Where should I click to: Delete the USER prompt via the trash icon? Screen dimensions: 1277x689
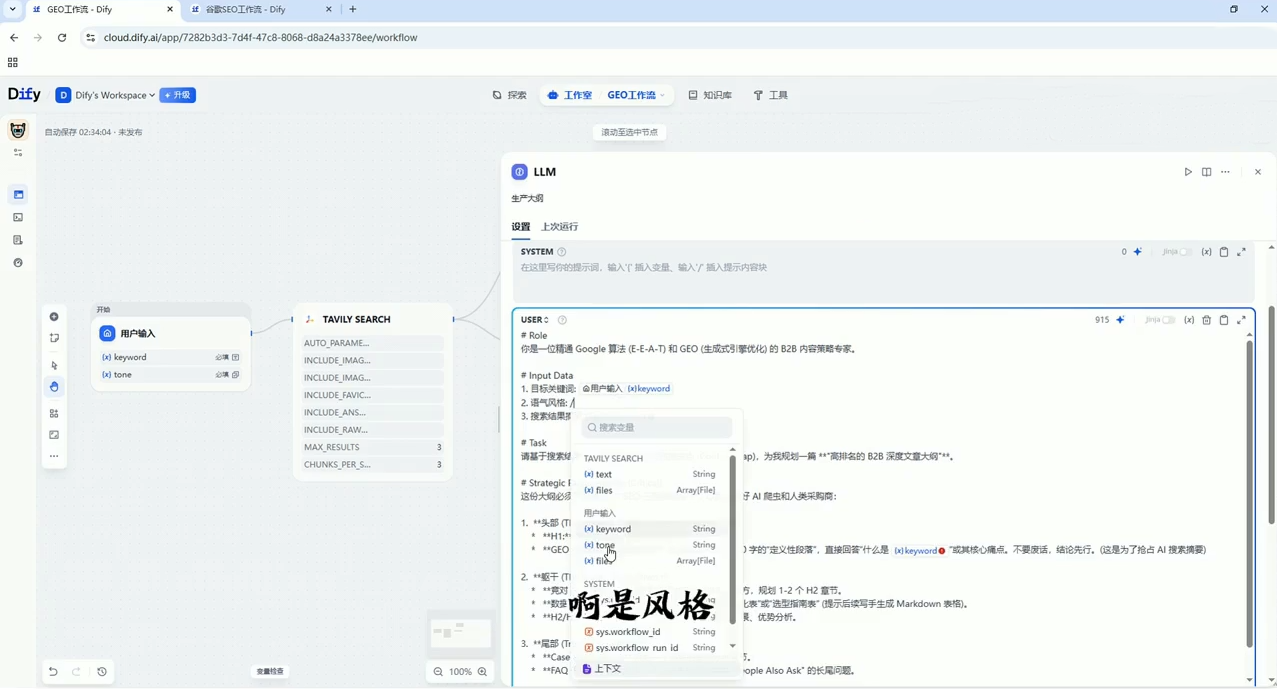pyautogui.click(x=1207, y=320)
